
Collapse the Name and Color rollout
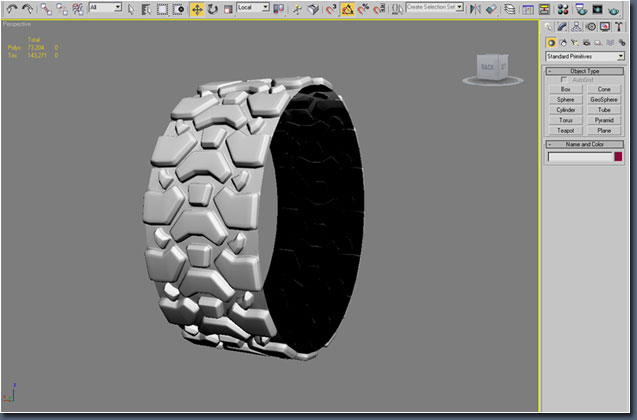click(x=585, y=144)
